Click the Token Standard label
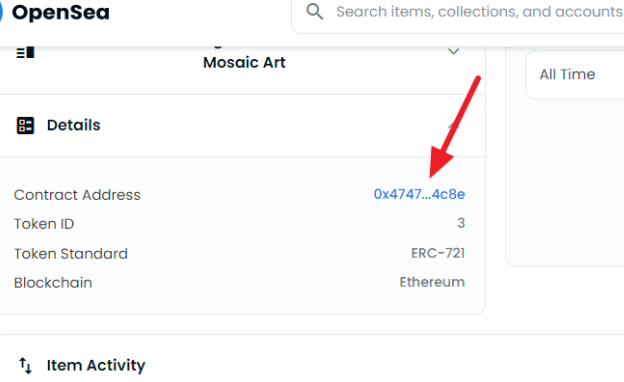The width and height of the screenshot is (624, 382). click(71, 254)
